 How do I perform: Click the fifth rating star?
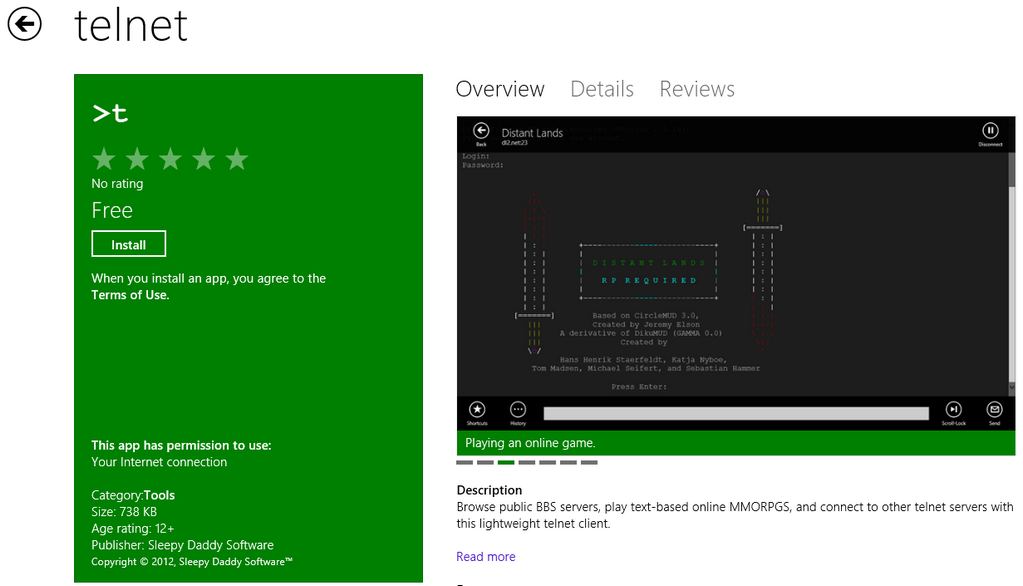point(236,159)
